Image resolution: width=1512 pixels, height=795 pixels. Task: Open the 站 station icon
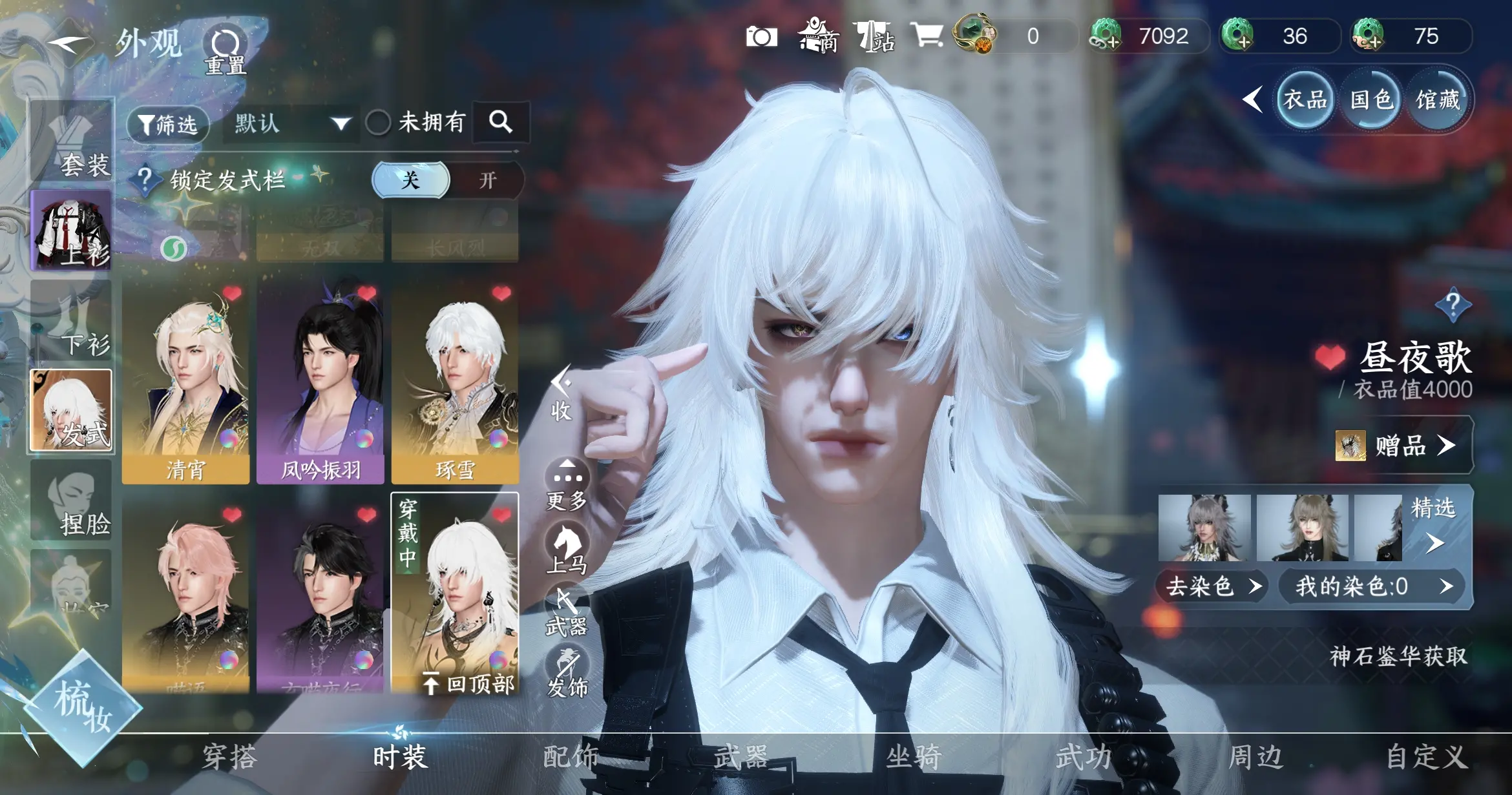click(x=874, y=36)
